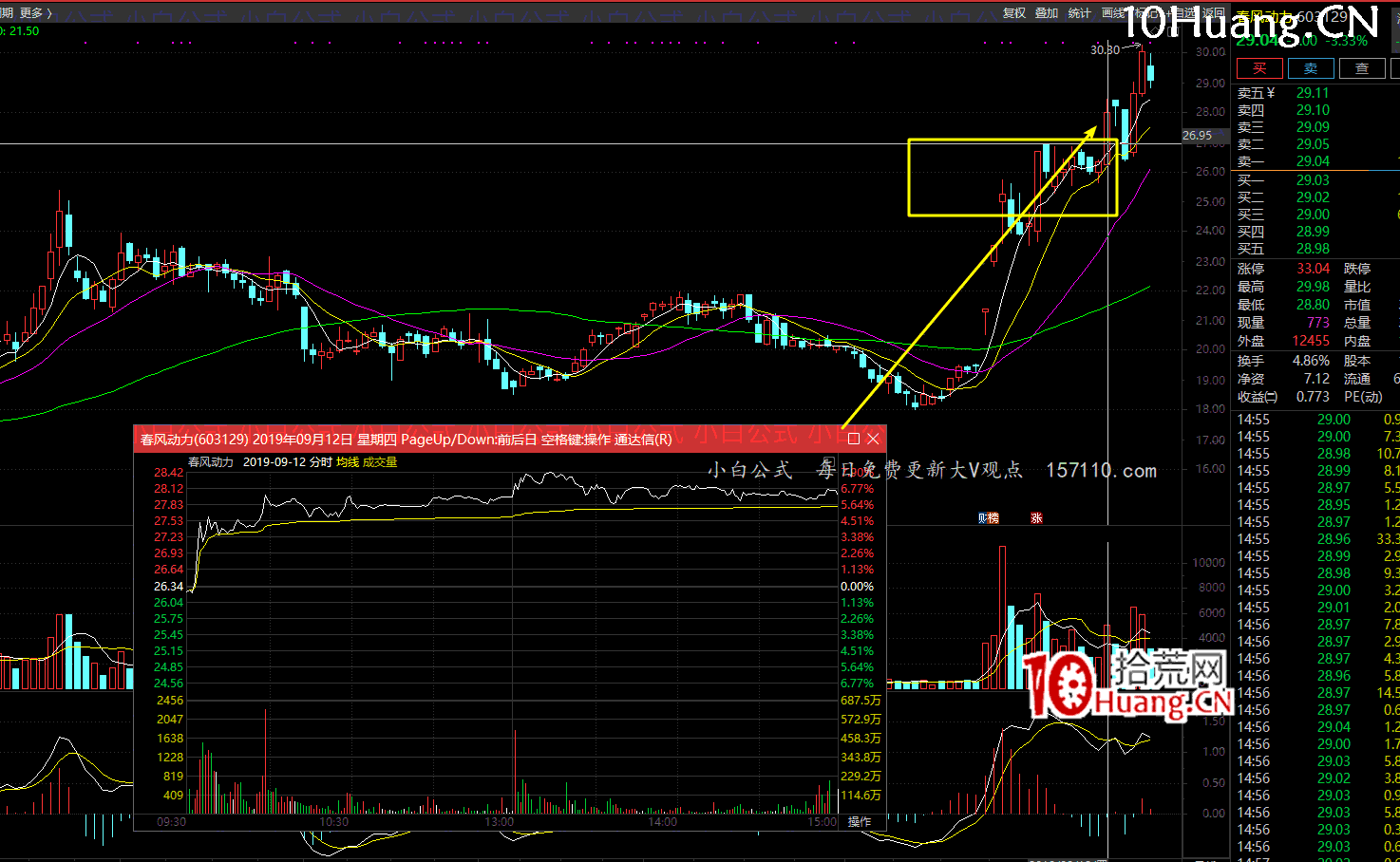Click the tick list trade priced 29.01
1400x862 pixels.
(x=1334, y=608)
